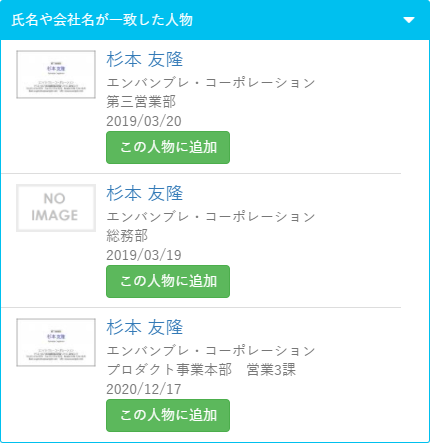Collapse the 氏名や会社名が一致した人物 panel arrow
430x443 pixels.
point(409,20)
